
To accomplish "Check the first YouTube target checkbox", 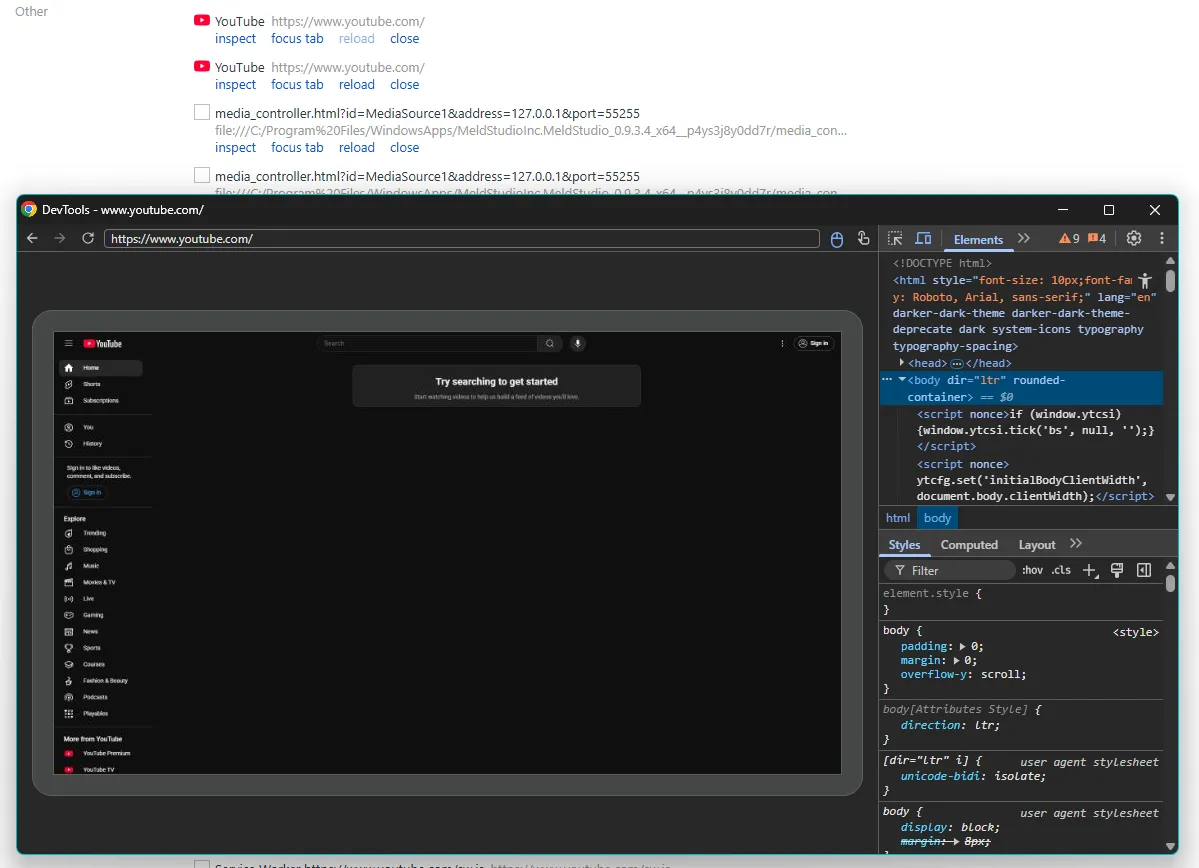I will [x=201, y=18].
